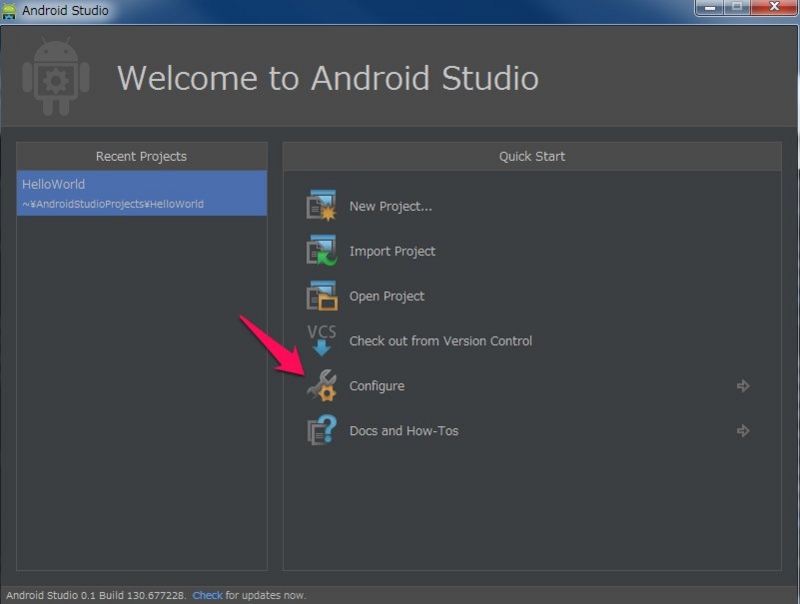Choose Import Project label
The height and width of the screenshot is (604, 800).
click(x=392, y=251)
